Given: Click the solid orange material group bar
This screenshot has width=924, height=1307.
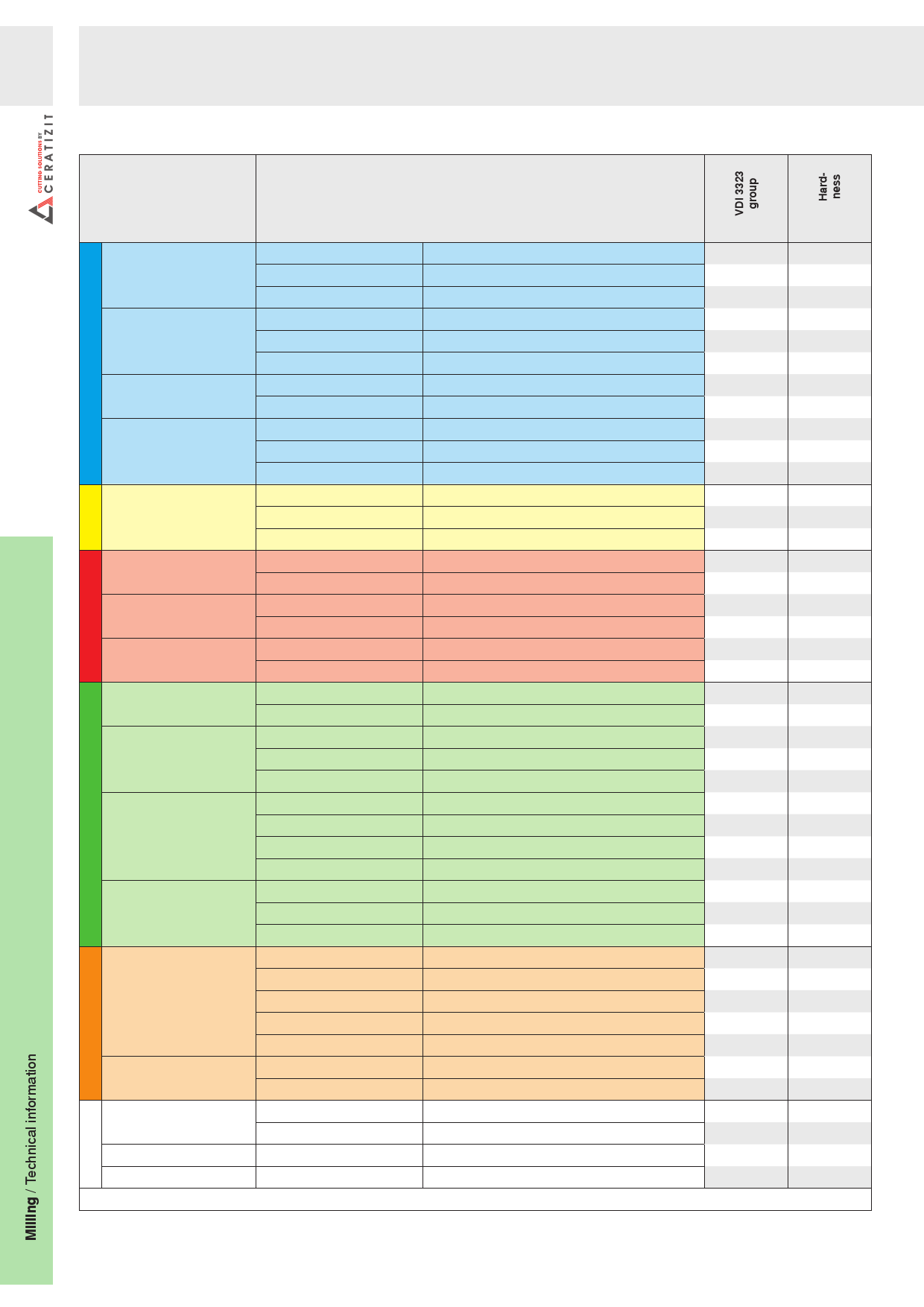Looking at the screenshot, I should [x=90, y=1023].
